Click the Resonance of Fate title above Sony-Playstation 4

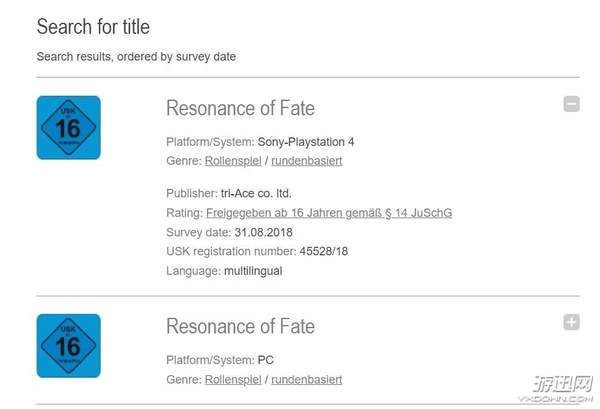point(240,108)
